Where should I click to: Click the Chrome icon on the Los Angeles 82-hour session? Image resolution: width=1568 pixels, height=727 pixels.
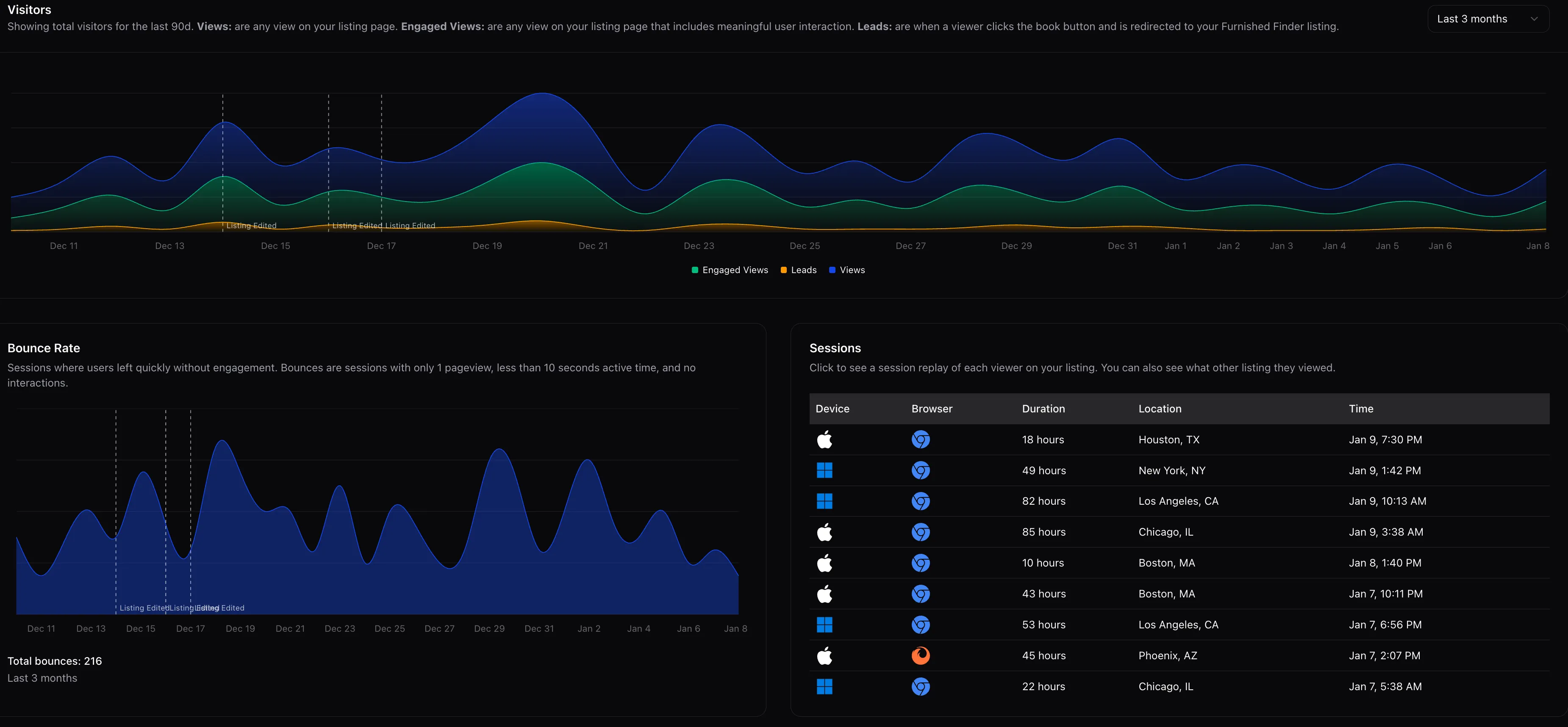(920, 501)
